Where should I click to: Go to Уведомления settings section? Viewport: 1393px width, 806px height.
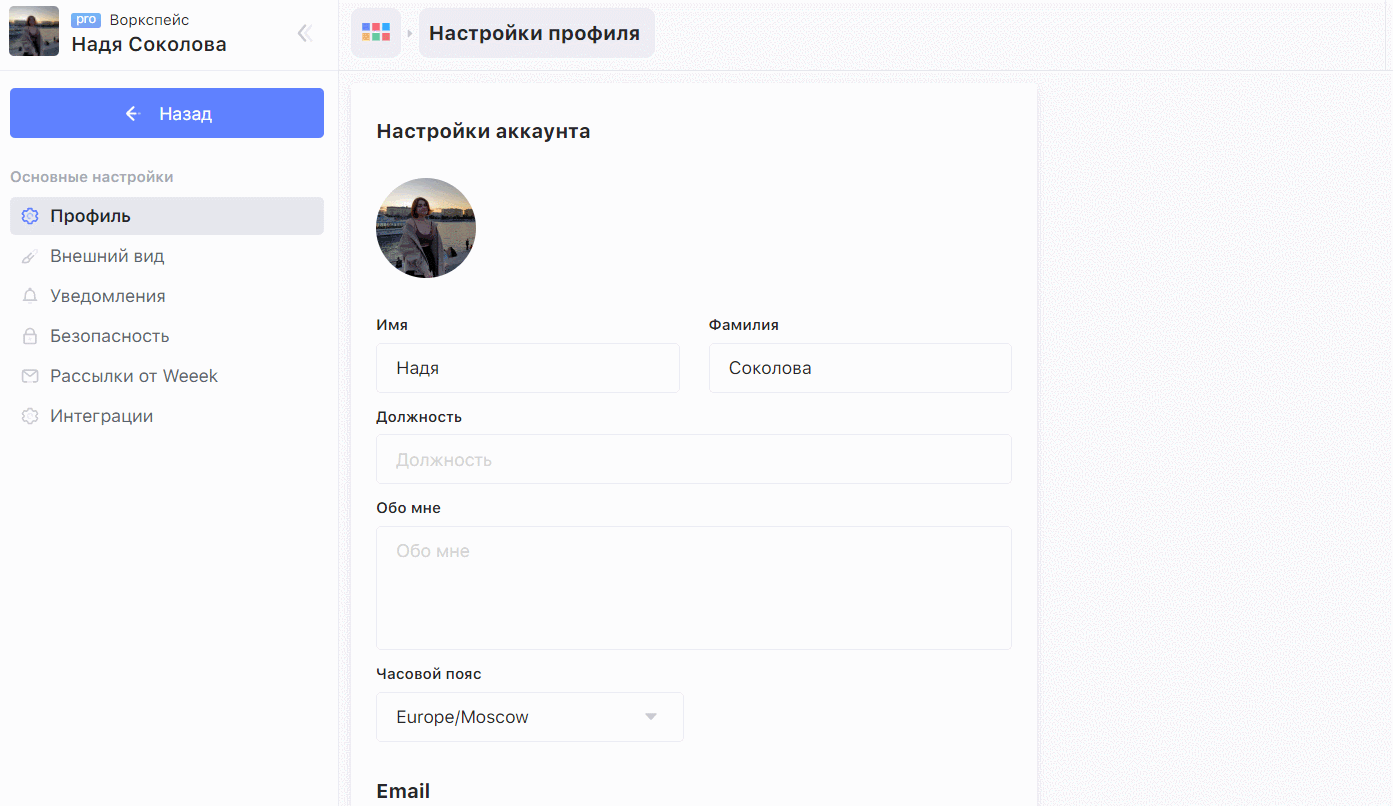pyautogui.click(x=108, y=296)
